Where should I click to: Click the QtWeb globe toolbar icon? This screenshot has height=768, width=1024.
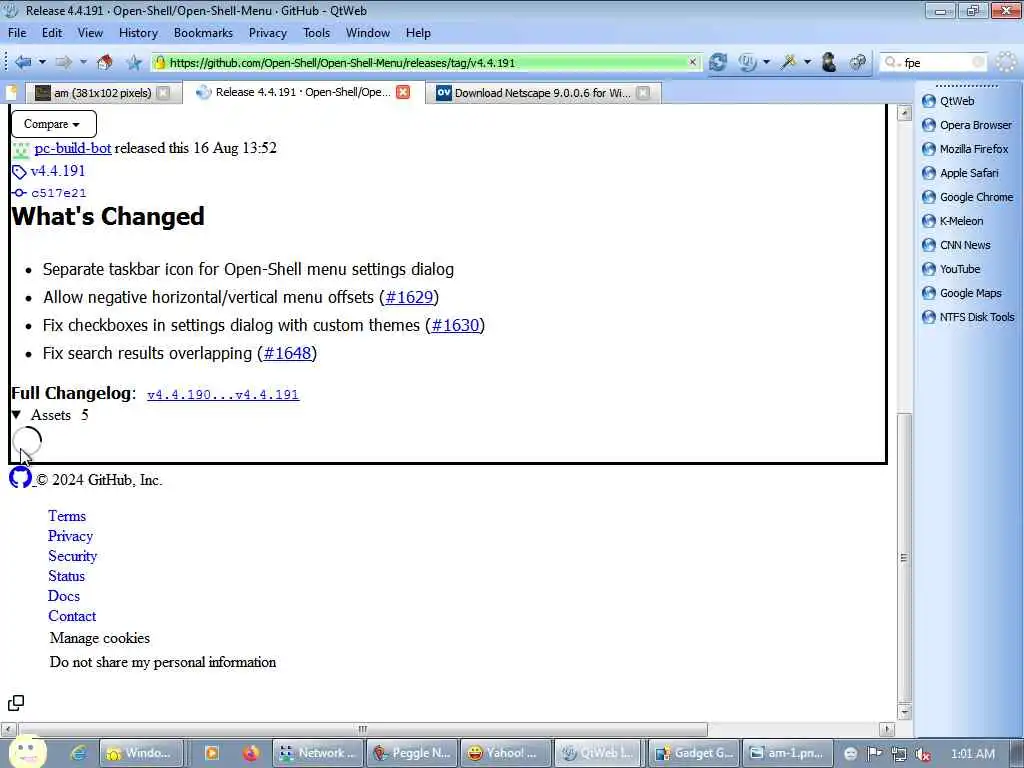[x=747, y=62]
